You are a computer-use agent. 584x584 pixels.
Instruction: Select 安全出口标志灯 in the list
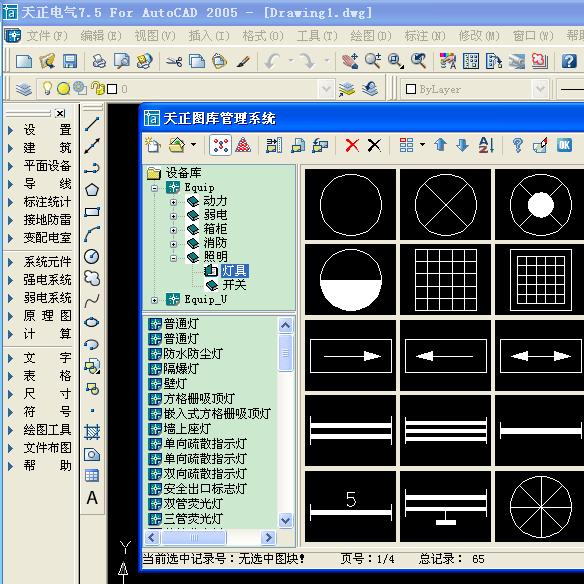click(x=205, y=489)
